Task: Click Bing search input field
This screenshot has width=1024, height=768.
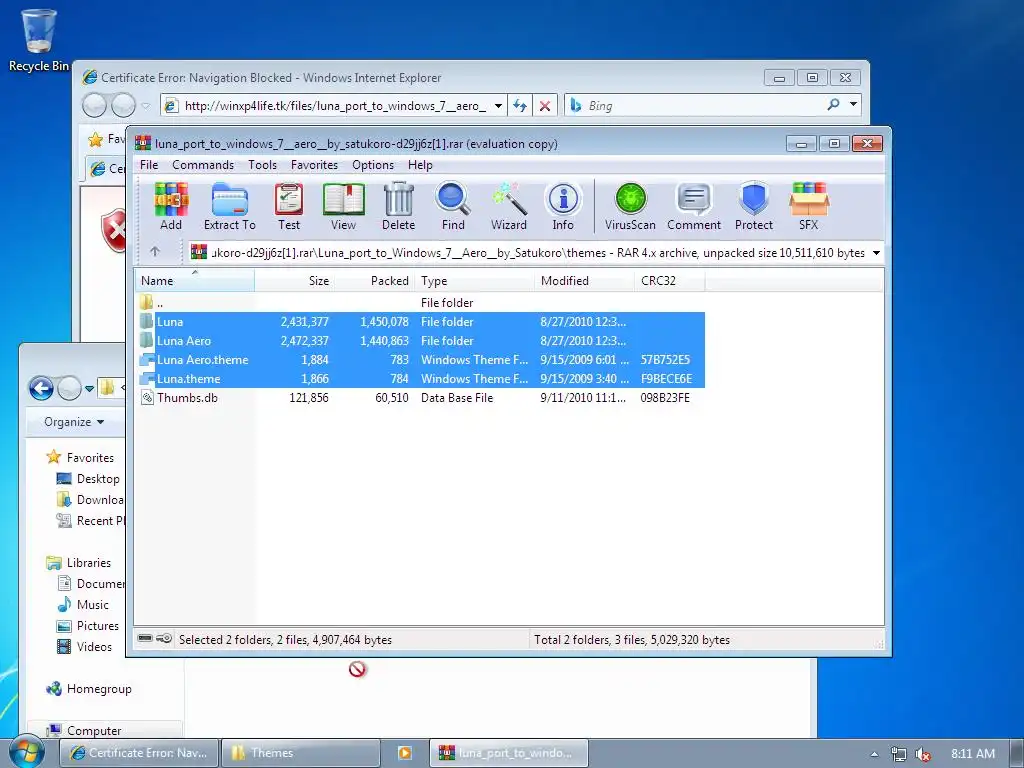Action: point(702,105)
